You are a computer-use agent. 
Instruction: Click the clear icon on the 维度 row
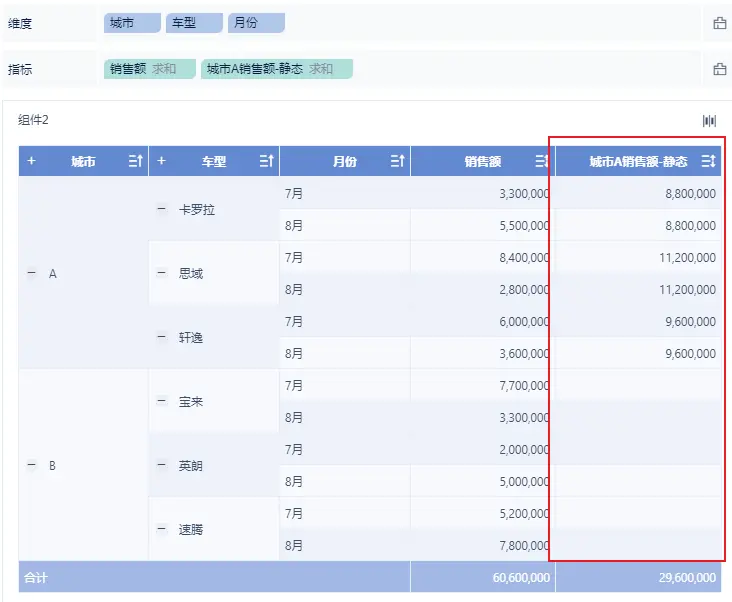[719, 23]
